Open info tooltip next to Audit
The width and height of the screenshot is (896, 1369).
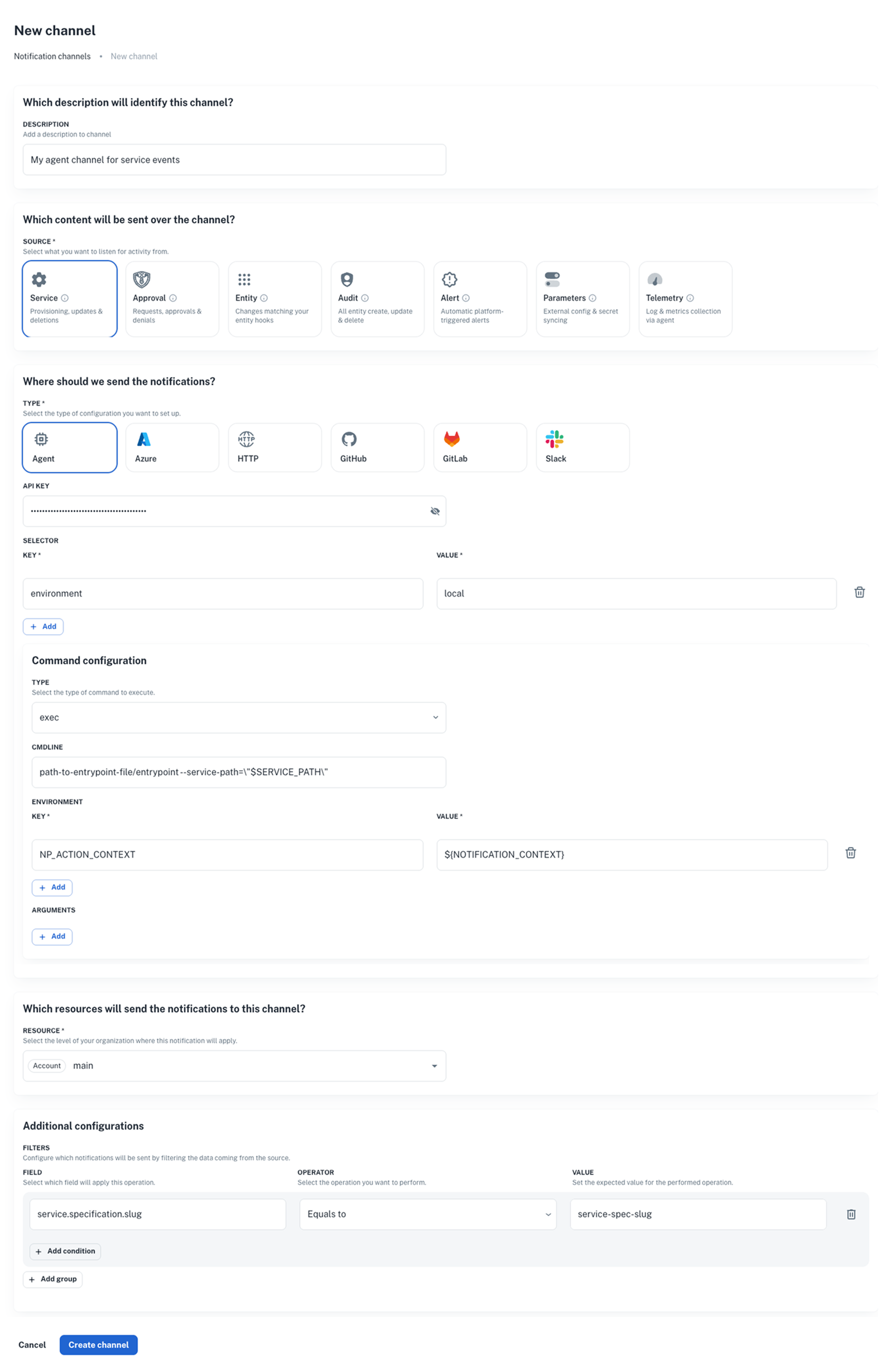coord(365,298)
